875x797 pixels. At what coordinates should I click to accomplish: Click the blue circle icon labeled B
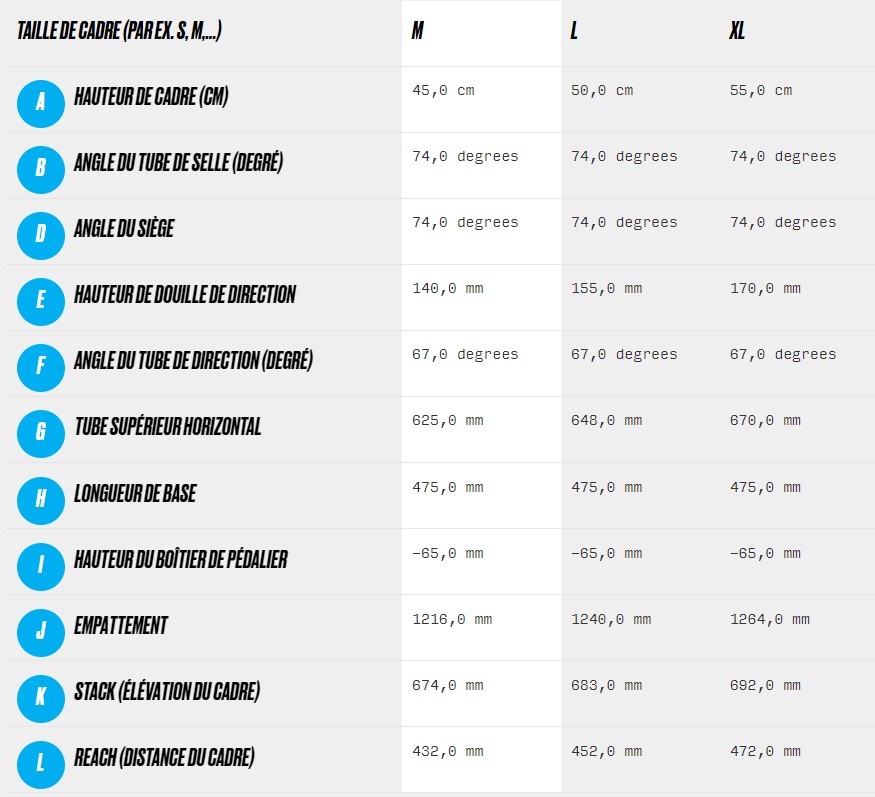click(x=41, y=170)
